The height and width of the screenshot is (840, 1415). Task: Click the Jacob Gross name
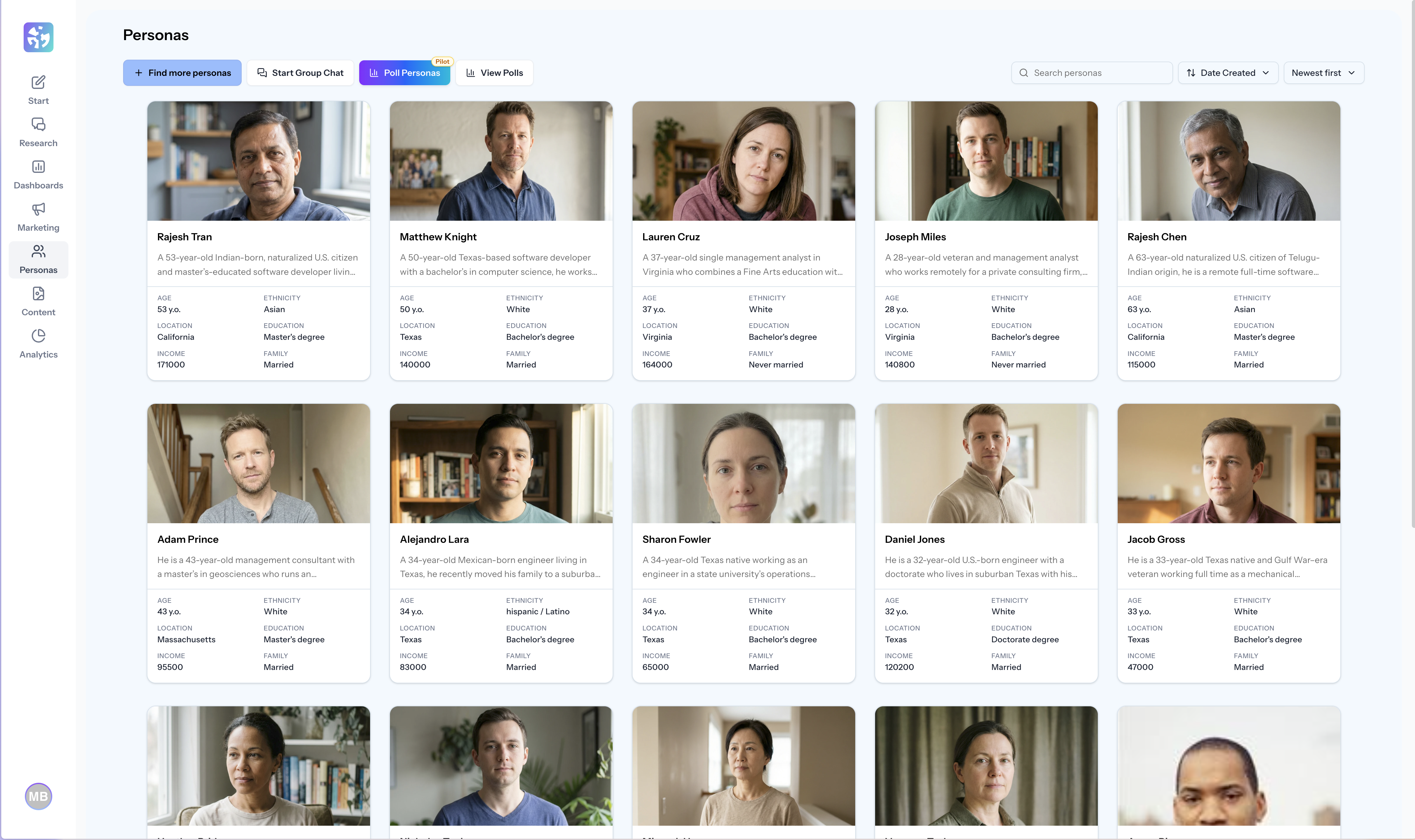1156,539
